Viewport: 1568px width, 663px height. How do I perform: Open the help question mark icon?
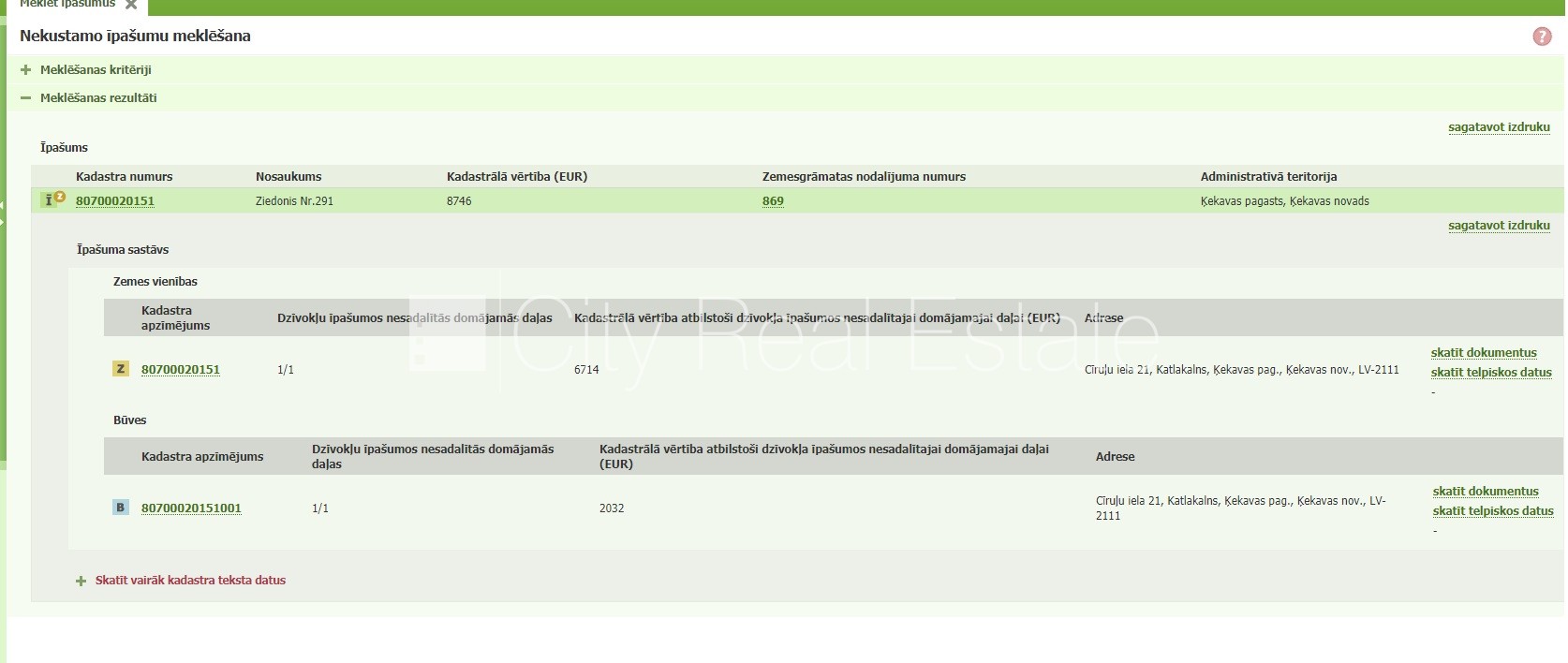tap(1542, 37)
